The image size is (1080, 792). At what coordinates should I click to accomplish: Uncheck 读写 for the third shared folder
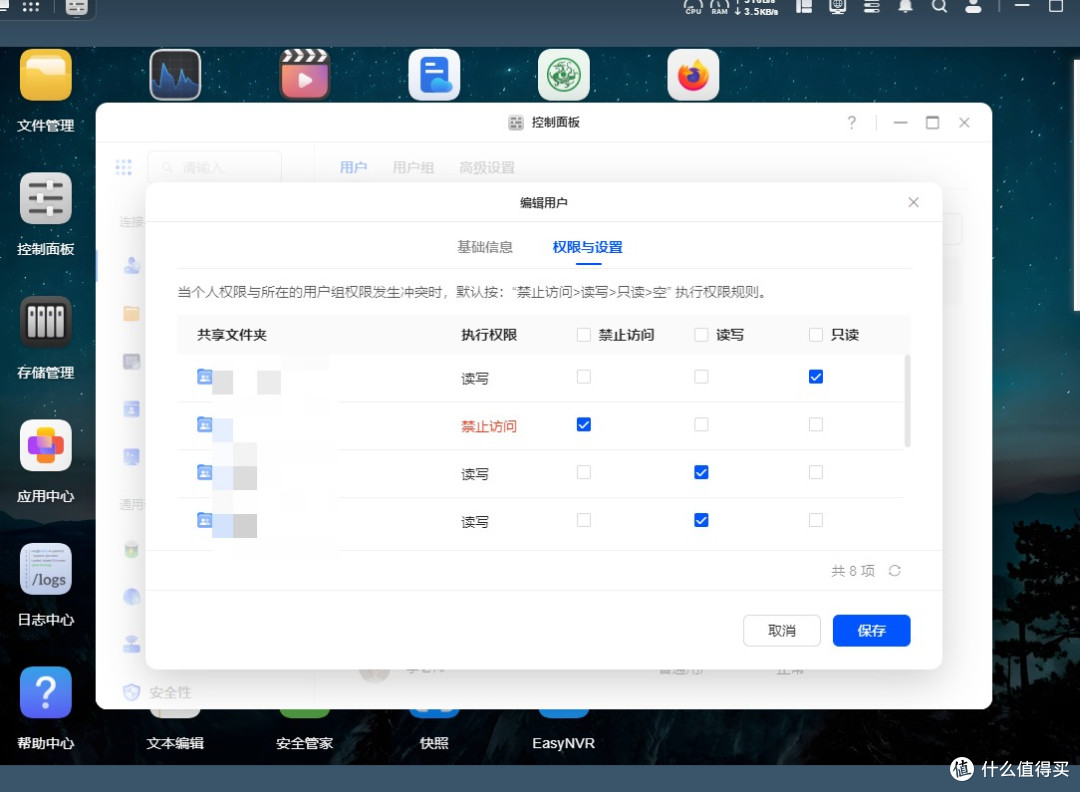[701, 472]
